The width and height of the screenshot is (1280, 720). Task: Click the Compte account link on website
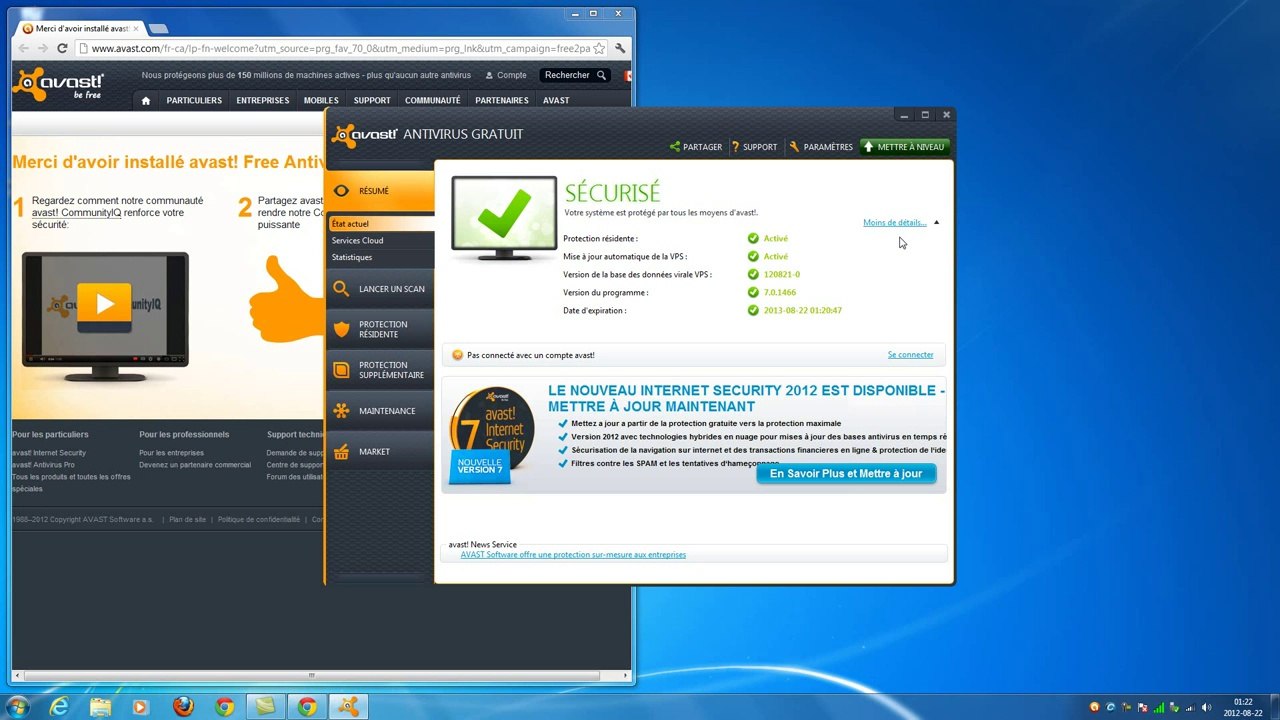pos(506,76)
